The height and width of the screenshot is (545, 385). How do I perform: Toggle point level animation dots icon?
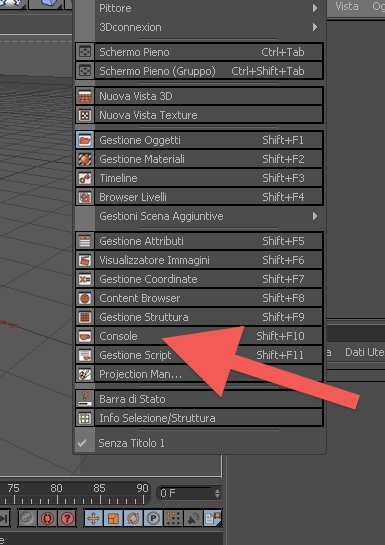pyautogui.click(x=173, y=519)
